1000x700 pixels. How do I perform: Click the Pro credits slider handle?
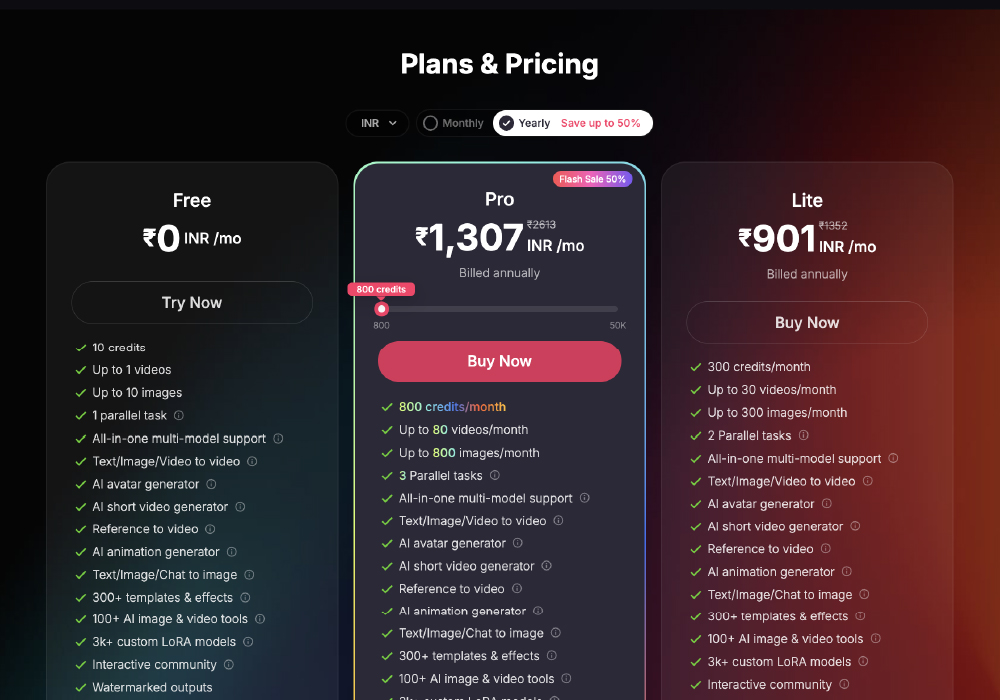[x=381, y=309]
